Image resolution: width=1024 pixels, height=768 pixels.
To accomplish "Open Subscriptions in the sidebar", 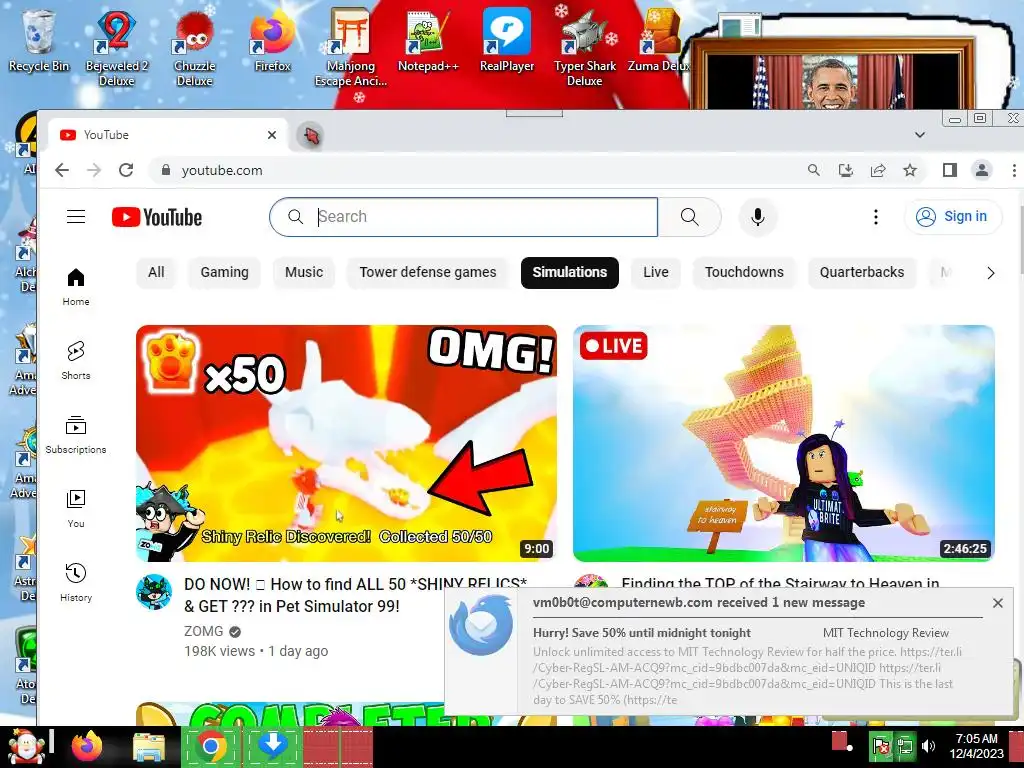I will (x=76, y=434).
